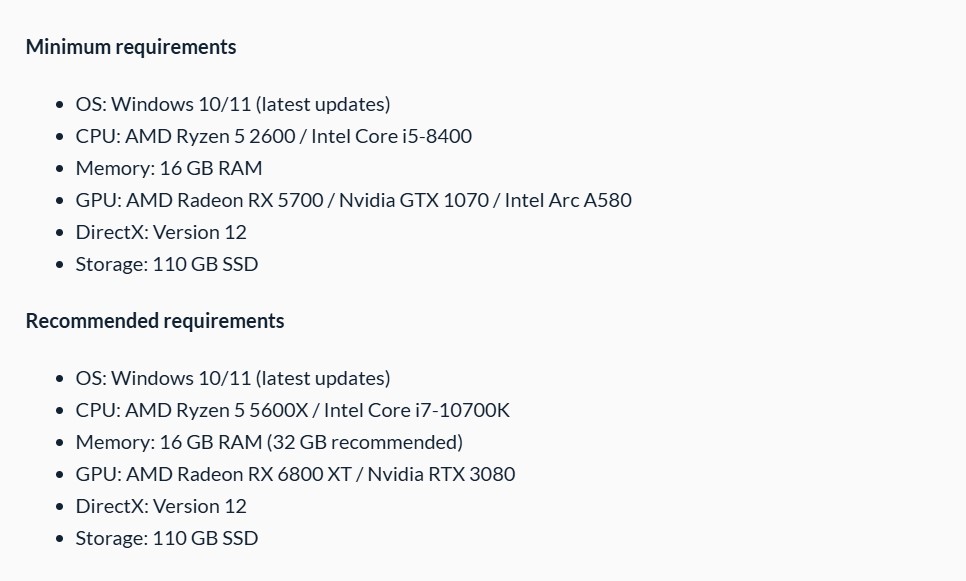Click DirectX Version 12 under Minimum requirements
Screen dimensions: 966x581
pyautogui.click(x=161, y=232)
